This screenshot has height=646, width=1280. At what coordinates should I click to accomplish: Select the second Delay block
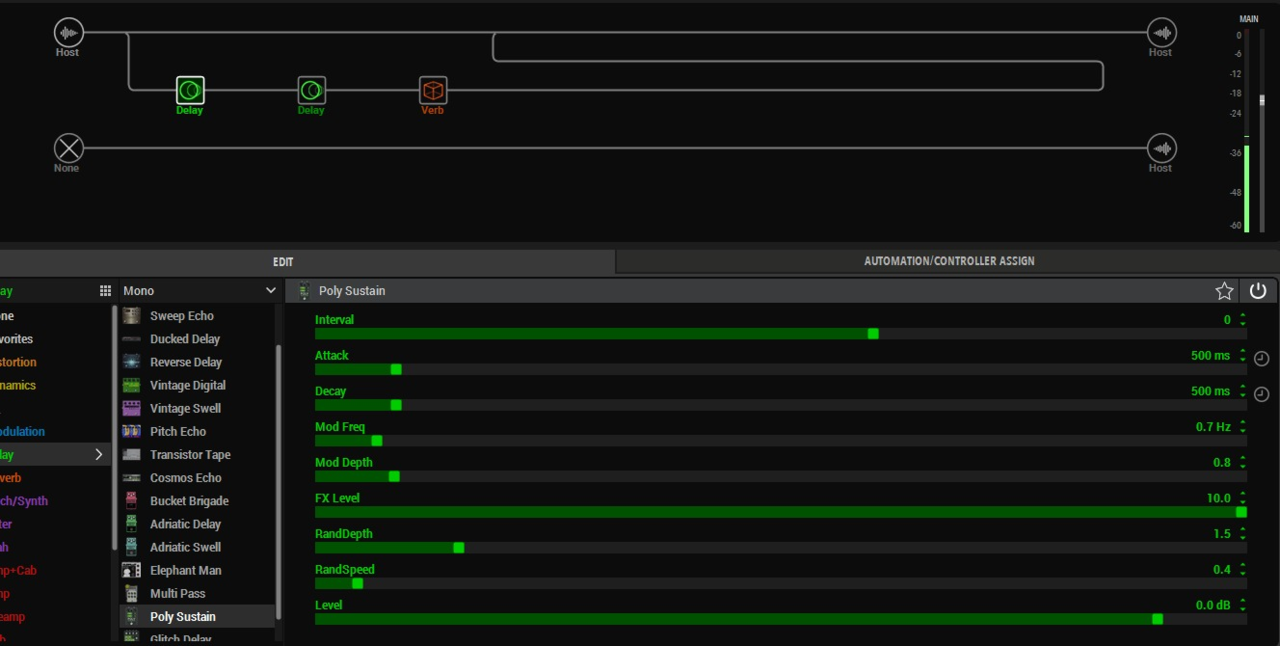(x=311, y=91)
